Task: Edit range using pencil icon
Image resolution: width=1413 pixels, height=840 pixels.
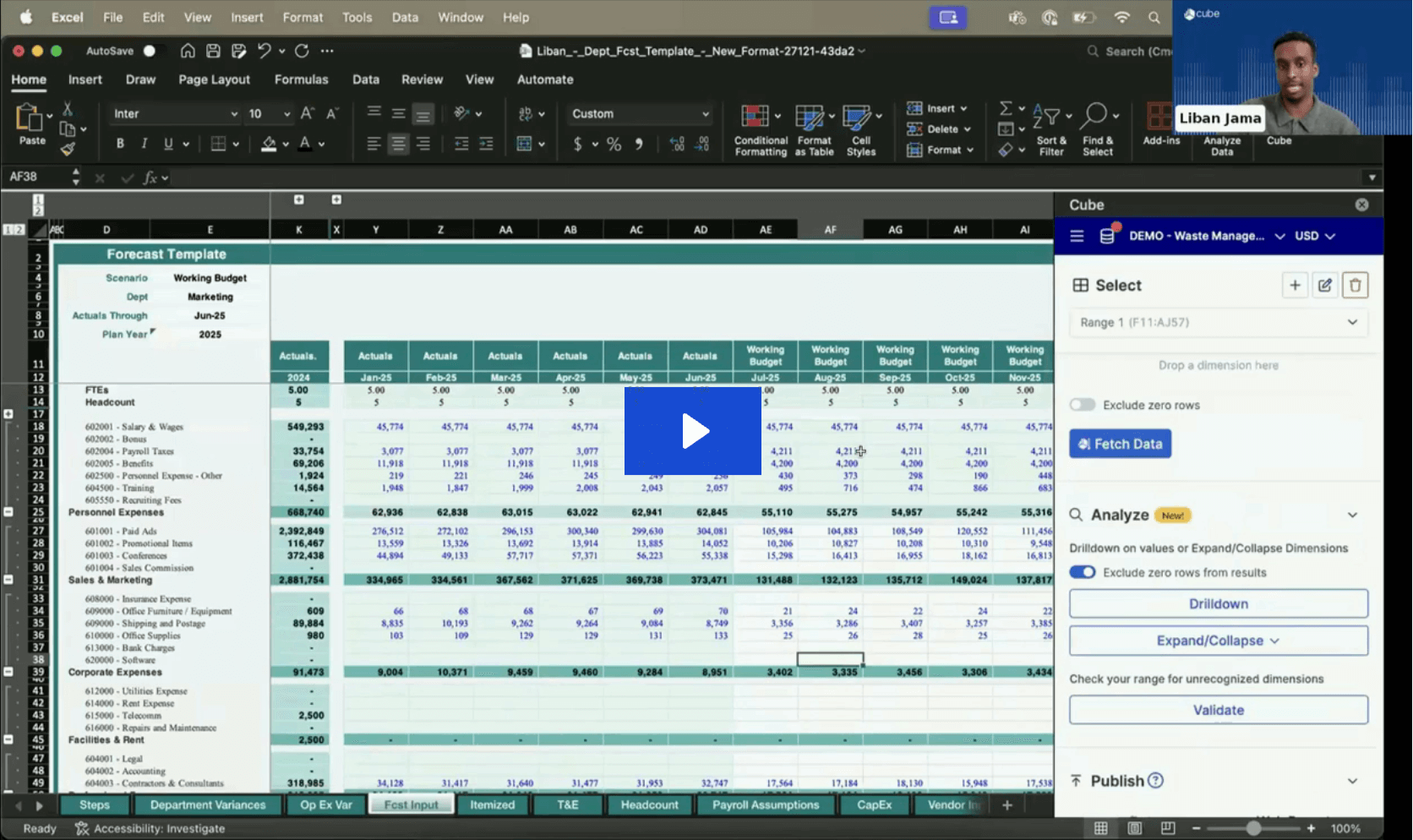Action: 1324,286
